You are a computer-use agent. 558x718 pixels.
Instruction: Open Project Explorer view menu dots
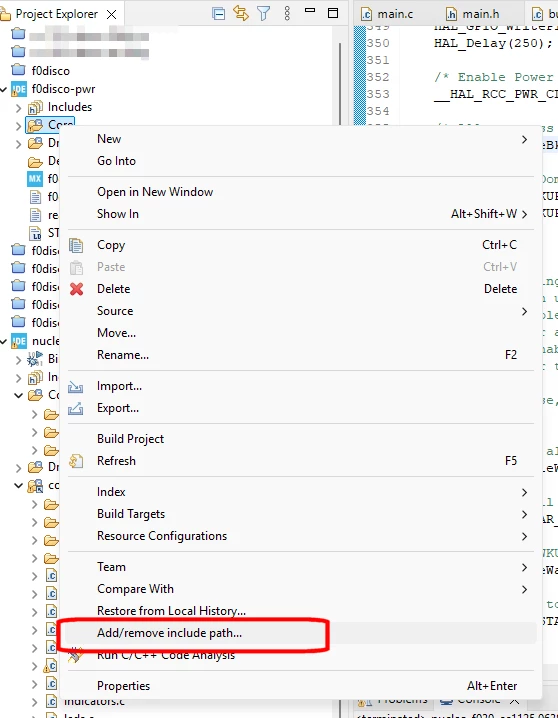pyautogui.click(x=287, y=14)
